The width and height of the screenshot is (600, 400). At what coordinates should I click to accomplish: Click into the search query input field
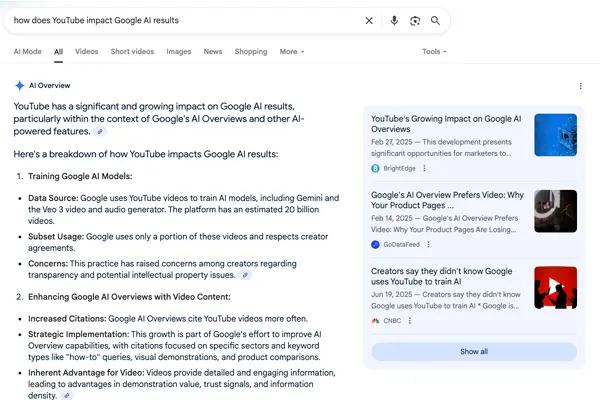tap(186, 21)
